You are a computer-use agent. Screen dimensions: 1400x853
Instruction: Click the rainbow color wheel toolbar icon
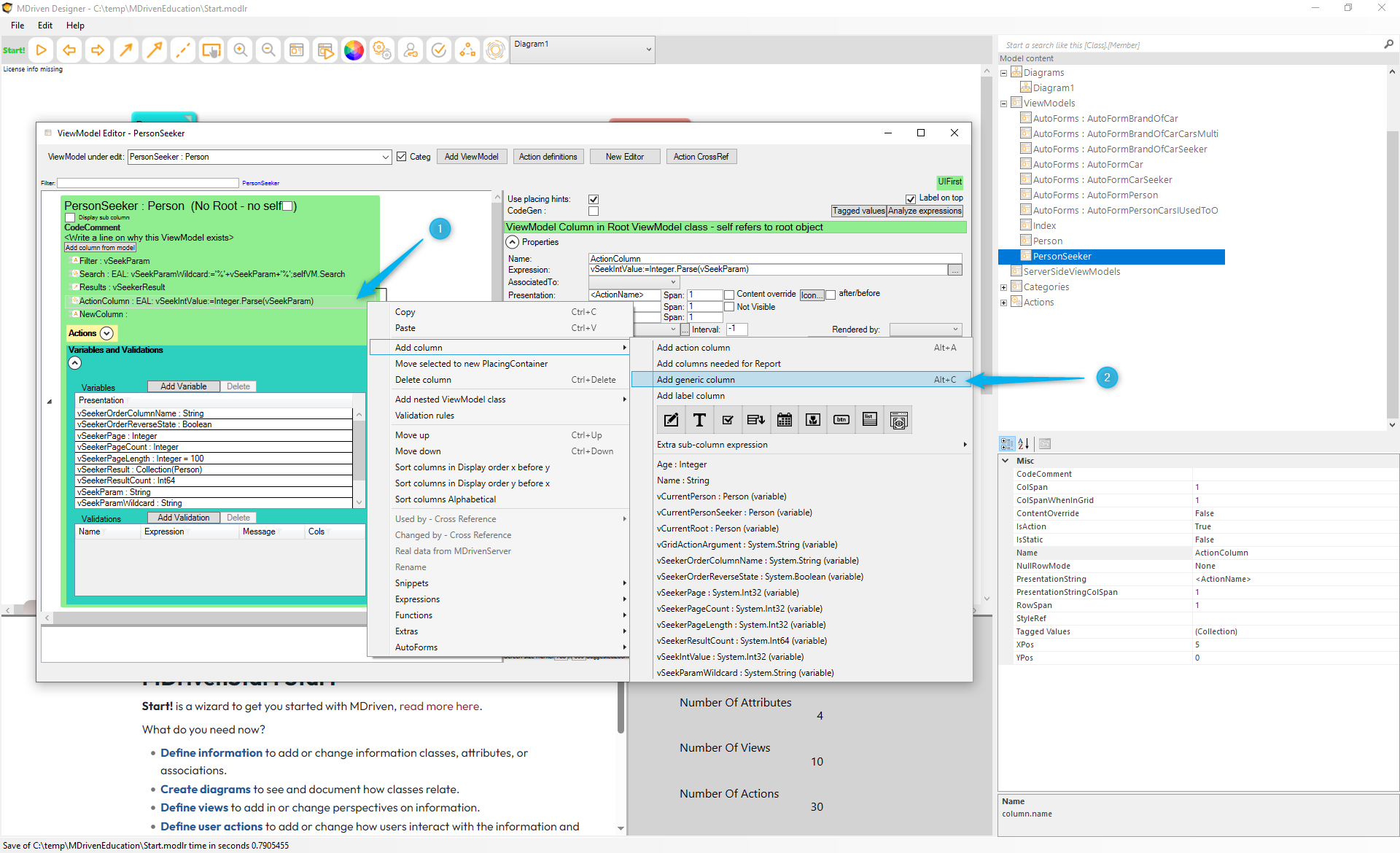354,50
